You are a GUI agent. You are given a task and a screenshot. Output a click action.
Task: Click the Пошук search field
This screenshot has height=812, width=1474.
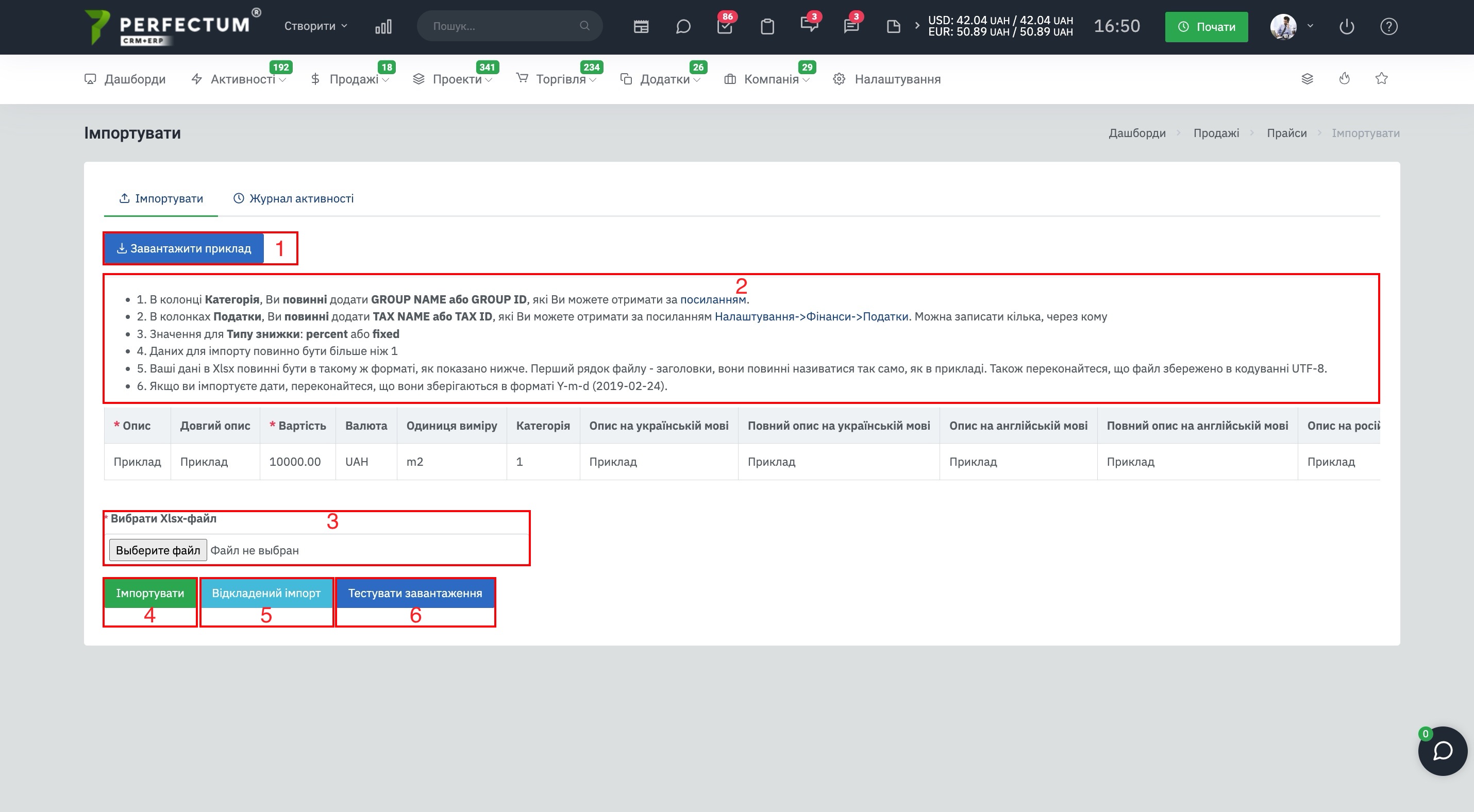[x=509, y=26]
